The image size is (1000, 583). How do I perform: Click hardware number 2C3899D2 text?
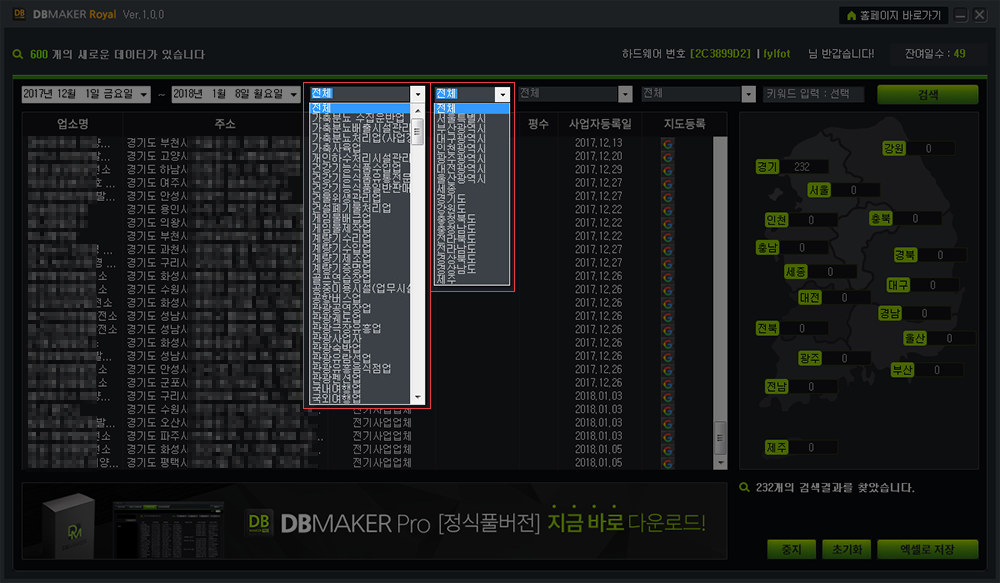720,54
